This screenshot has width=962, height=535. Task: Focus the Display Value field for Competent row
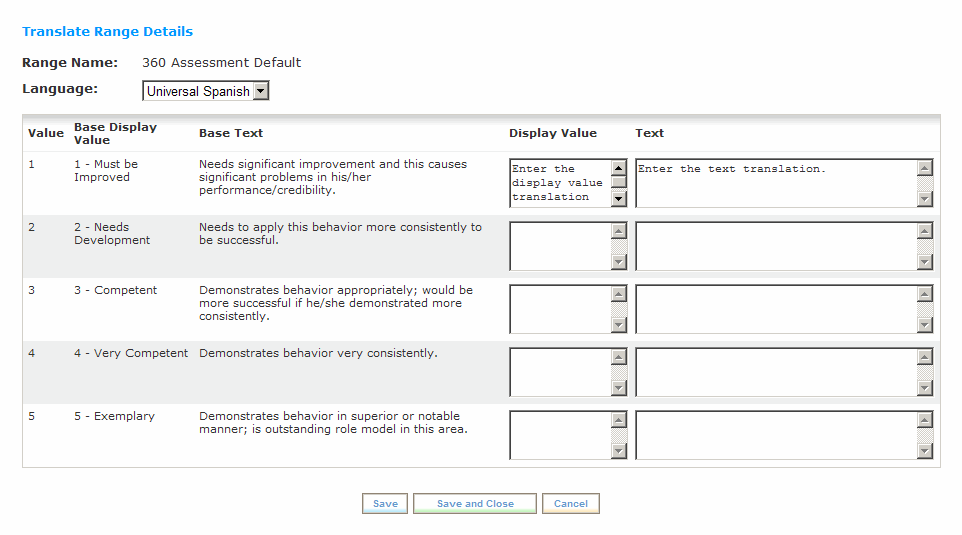560,309
